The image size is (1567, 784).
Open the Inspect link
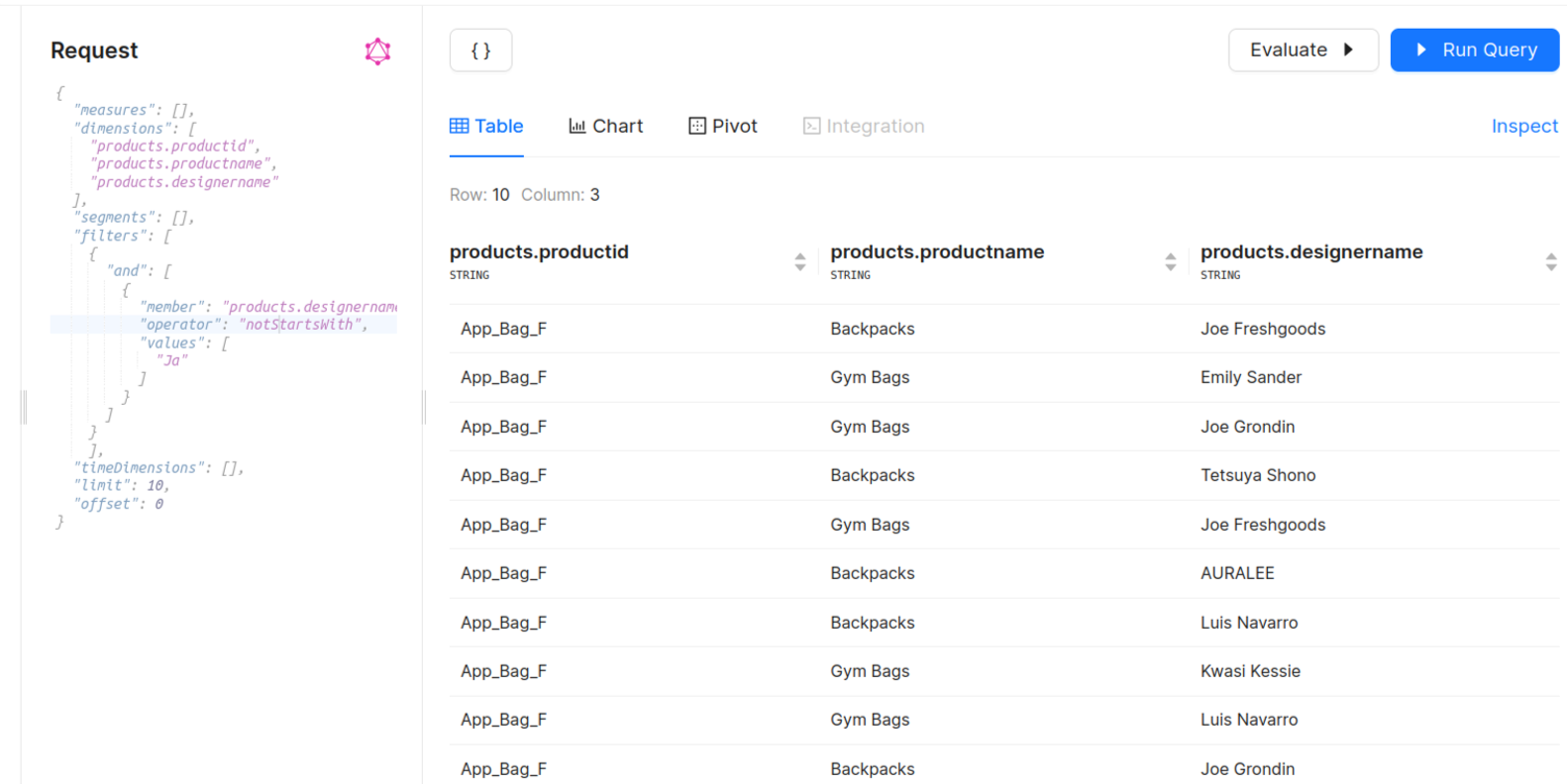click(x=1524, y=126)
